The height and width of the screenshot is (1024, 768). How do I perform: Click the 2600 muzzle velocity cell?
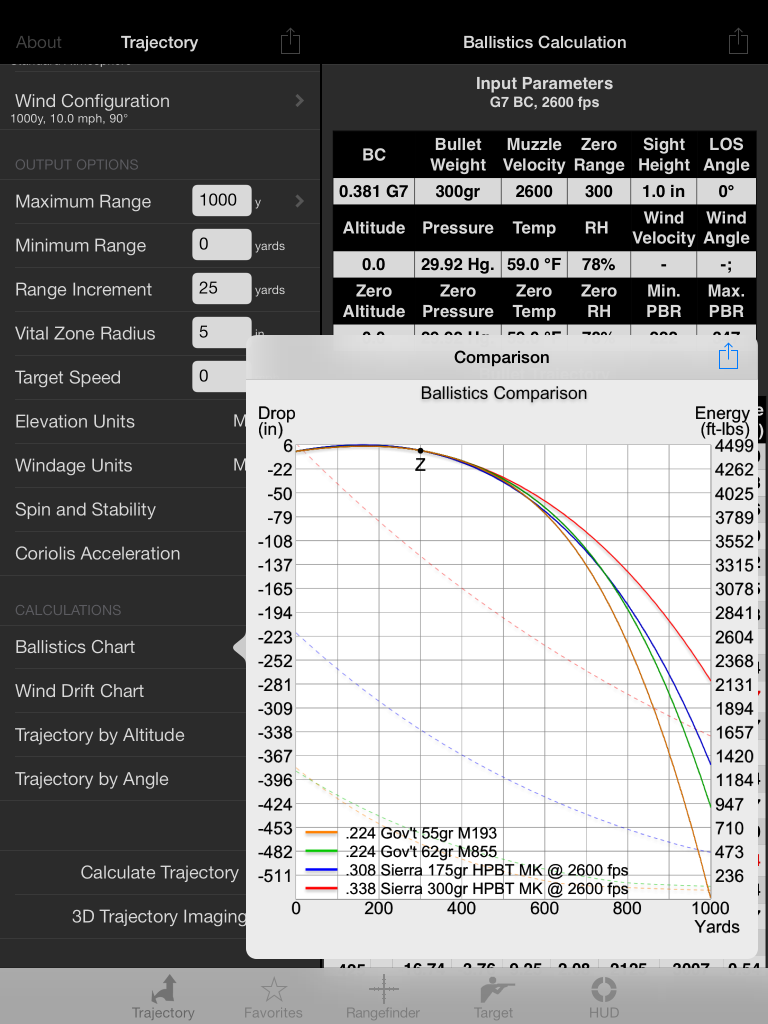pyautogui.click(x=534, y=191)
